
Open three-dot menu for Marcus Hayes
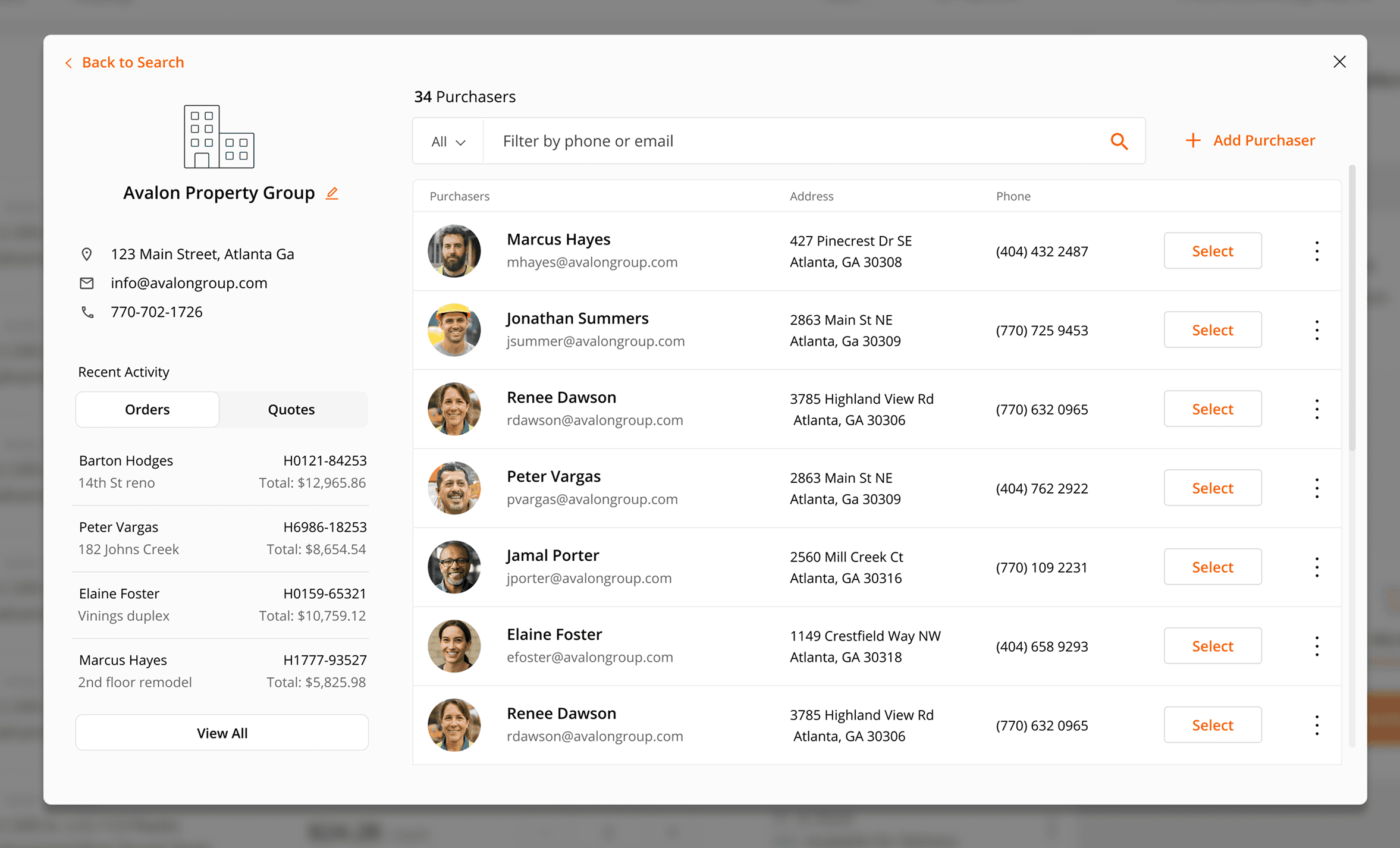point(1317,251)
